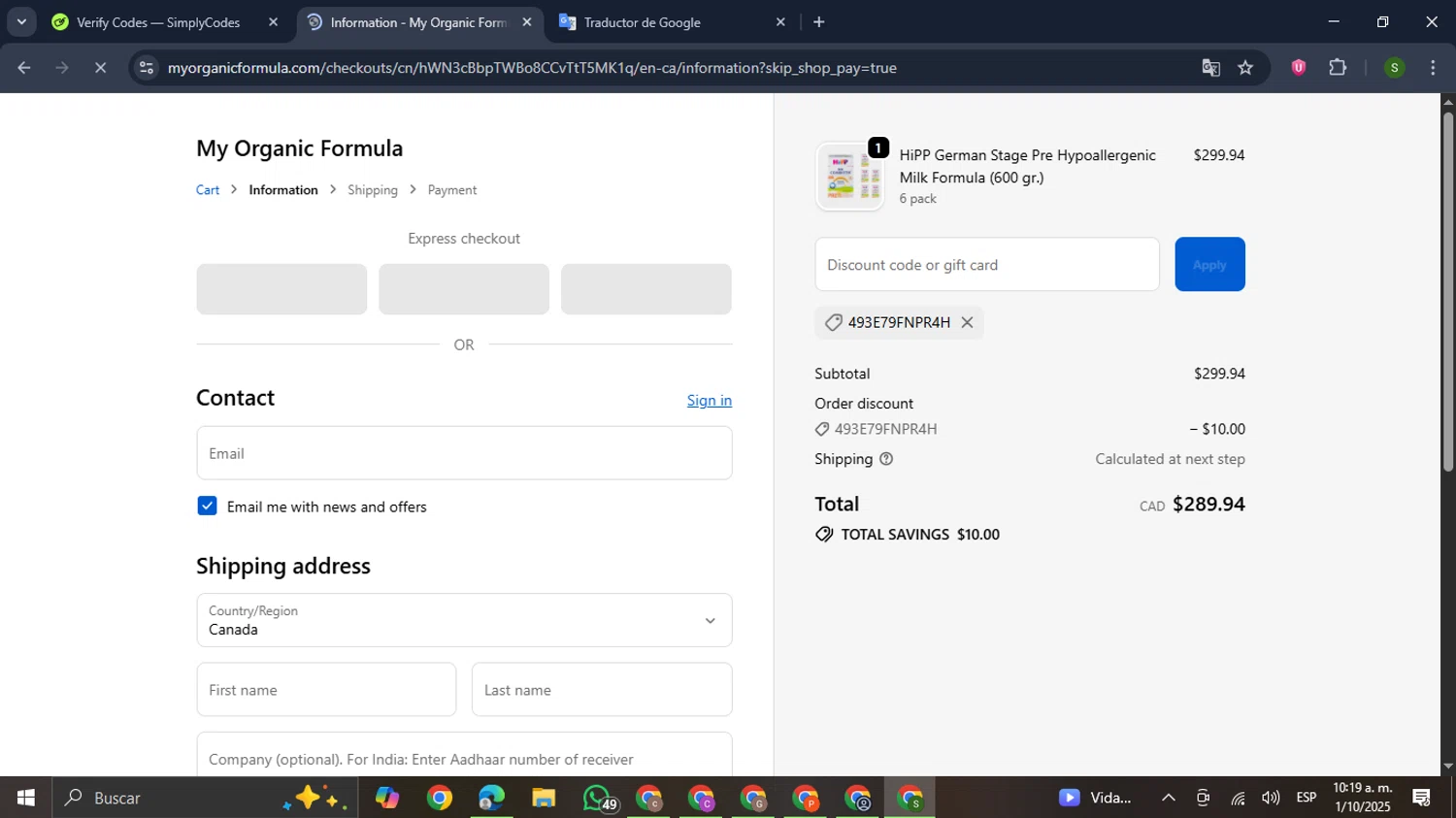Translate this page icon
The image size is (1456, 818).
(1210, 68)
